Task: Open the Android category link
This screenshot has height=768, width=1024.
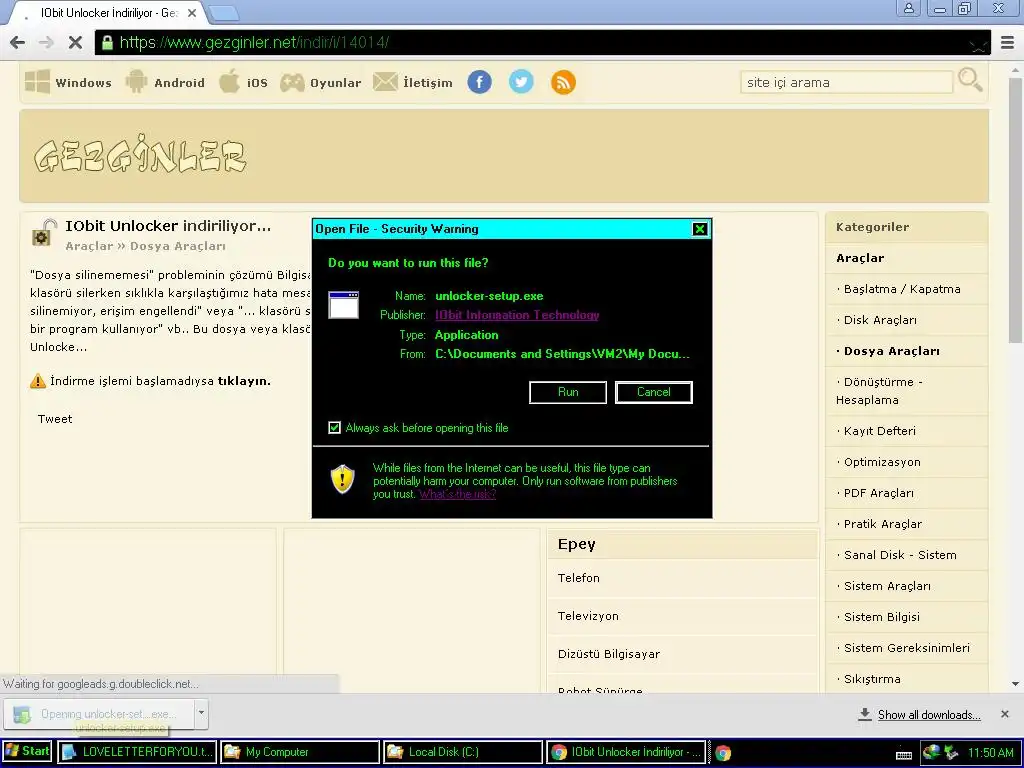Action: coord(165,82)
